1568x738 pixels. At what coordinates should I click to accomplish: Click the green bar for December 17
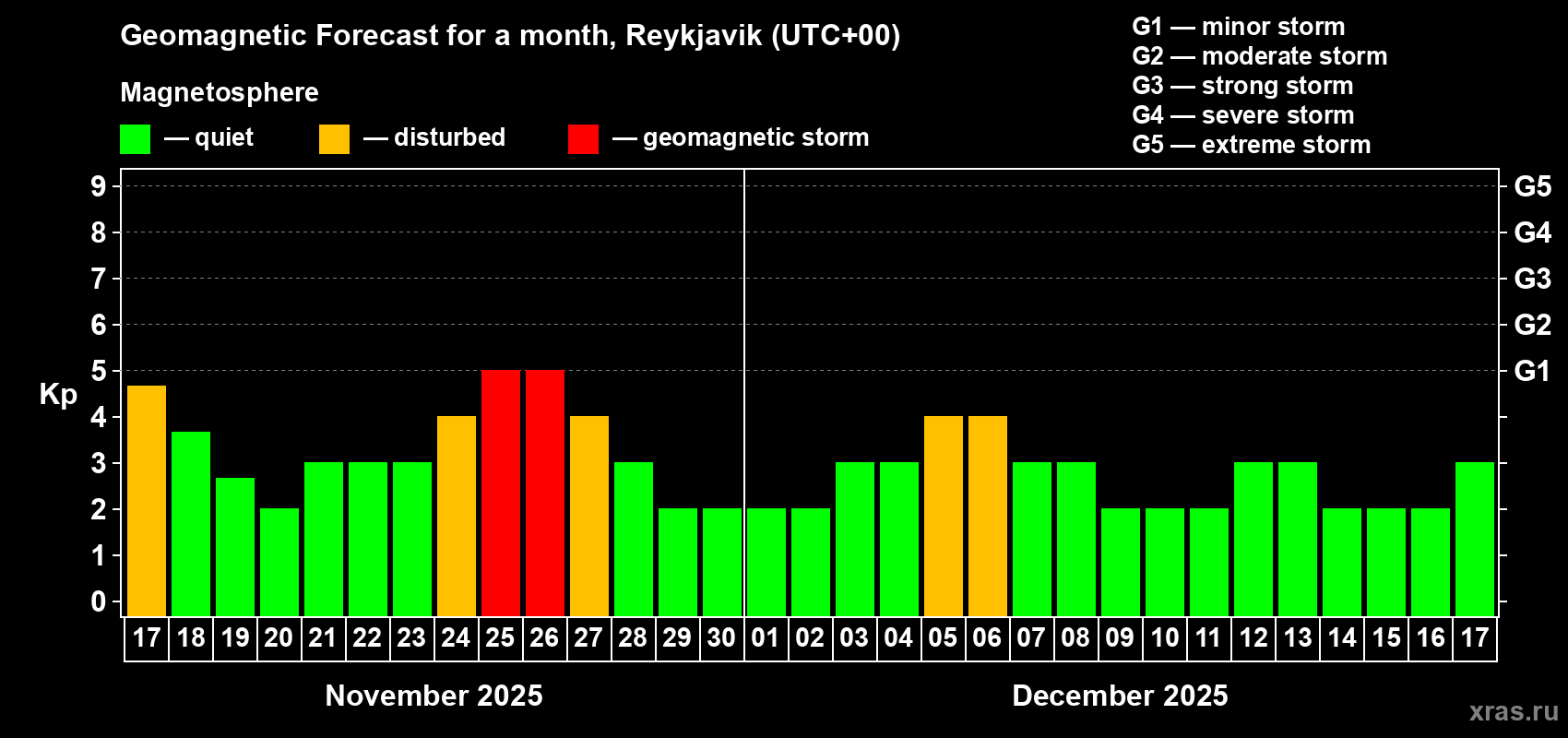[x=1475, y=539]
